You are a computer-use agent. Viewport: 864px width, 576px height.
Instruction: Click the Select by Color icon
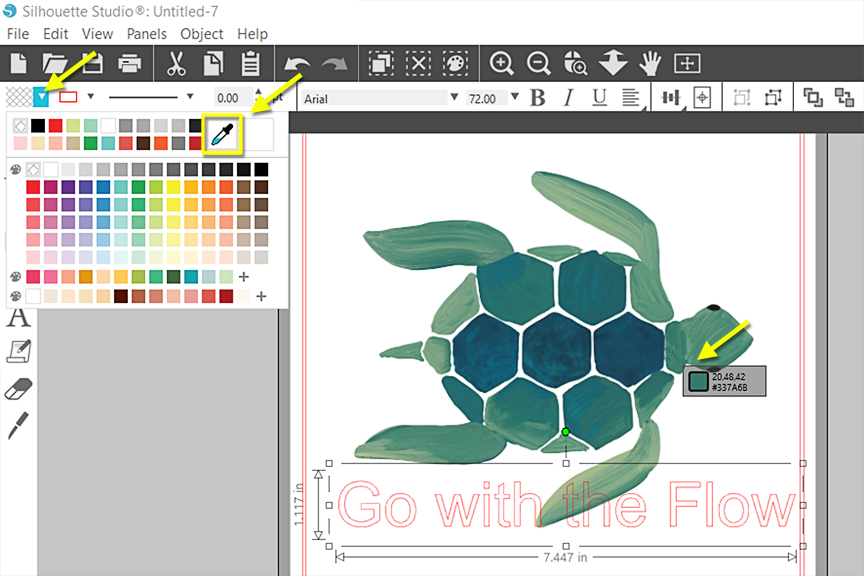click(455, 63)
